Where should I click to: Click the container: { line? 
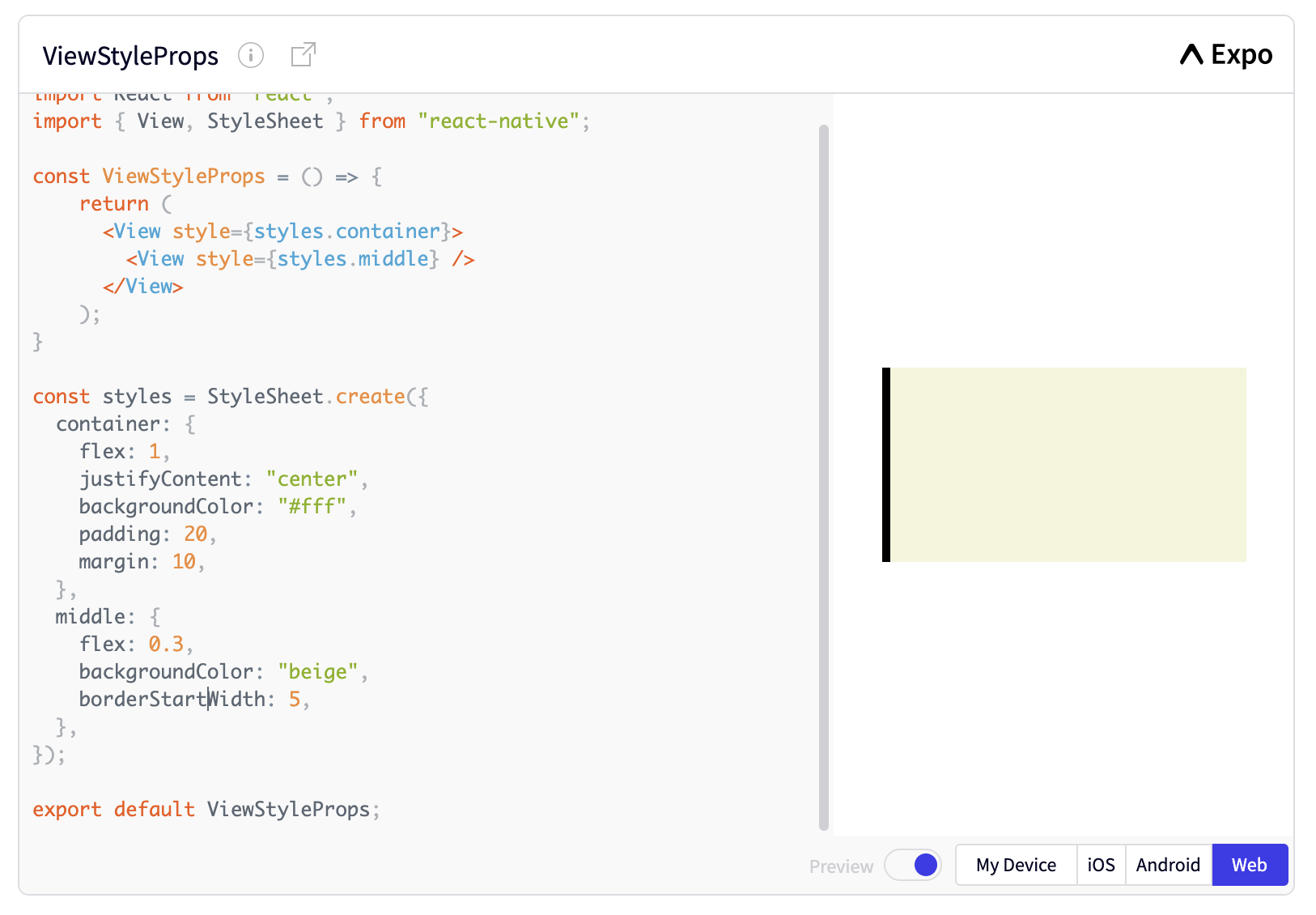(x=125, y=423)
